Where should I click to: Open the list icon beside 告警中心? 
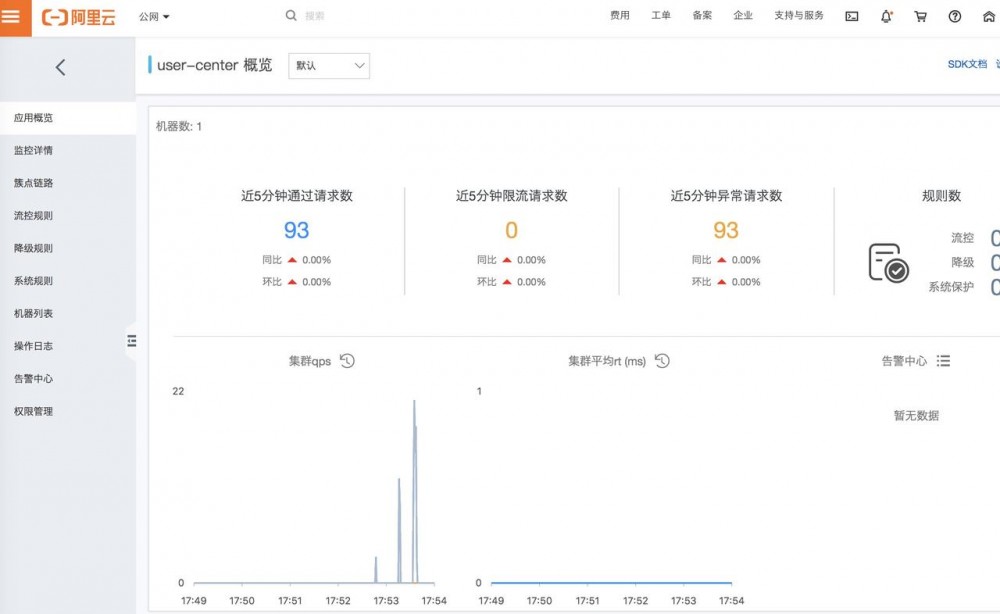[943, 362]
